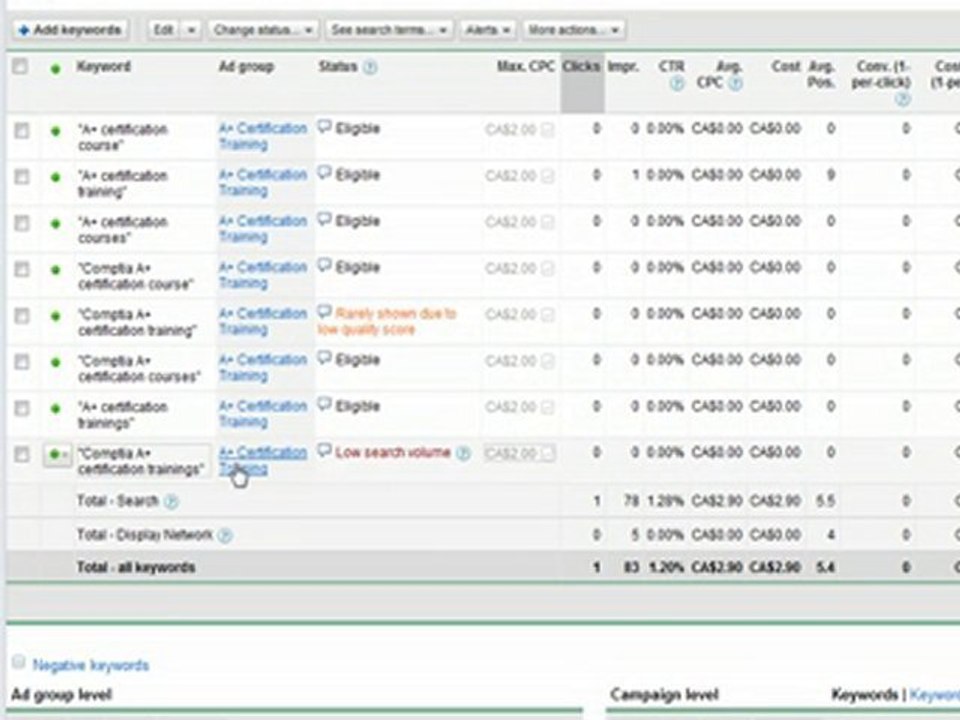Click the Low search volume status text
The height and width of the screenshot is (720, 960).
pos(392,452)
